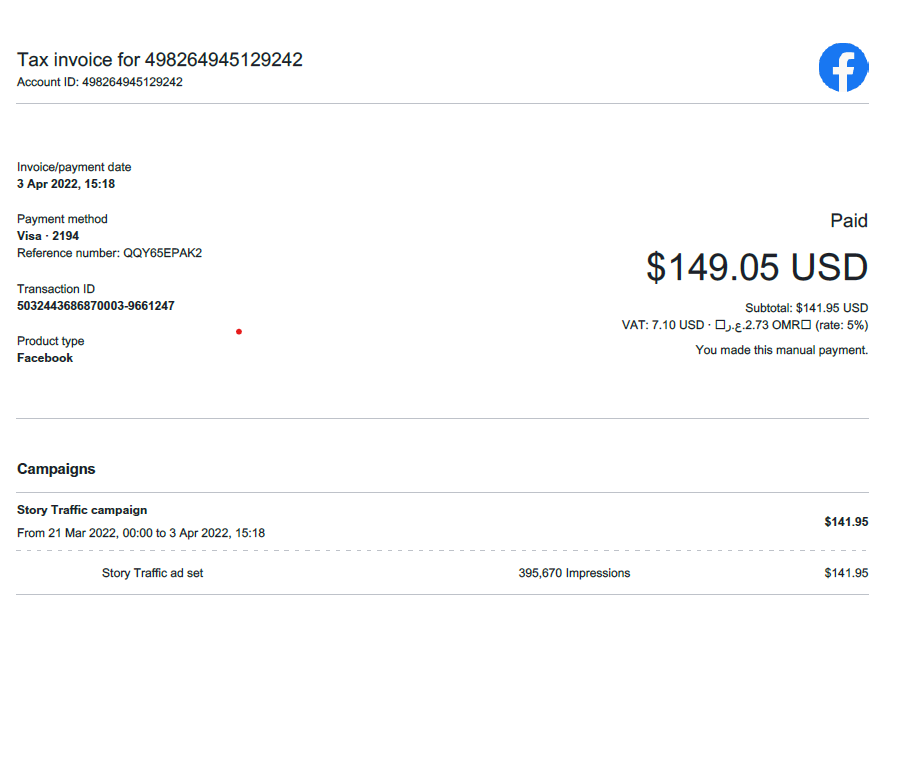
Task: Select the invoice date 3 Apr 2022
Action: click(66, 184)
